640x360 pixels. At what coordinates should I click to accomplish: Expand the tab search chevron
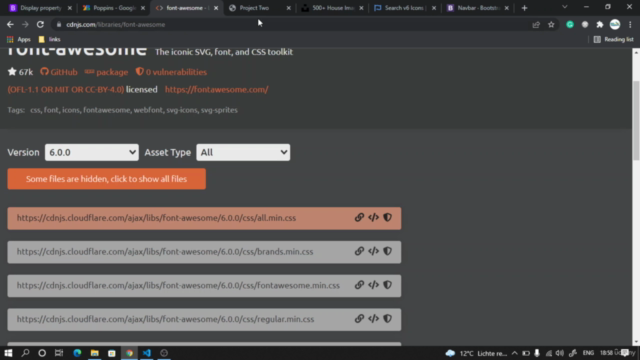coord(564,7)
